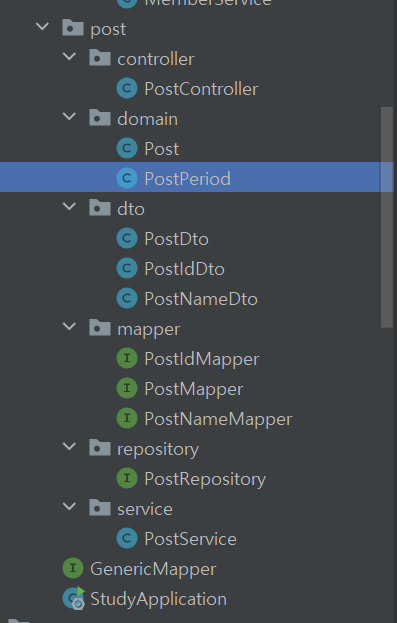Collapse the controller folder chevron
The width and height of the screenshot is (397, 623).
tap(69, 57)
